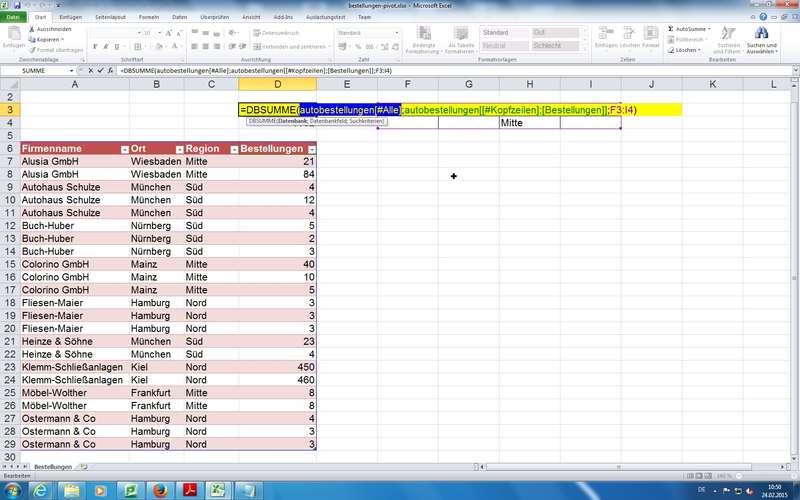This screenshot has height=500, width=800.
Task: Open the insert function fx dialog
Action: click(111, 72)
